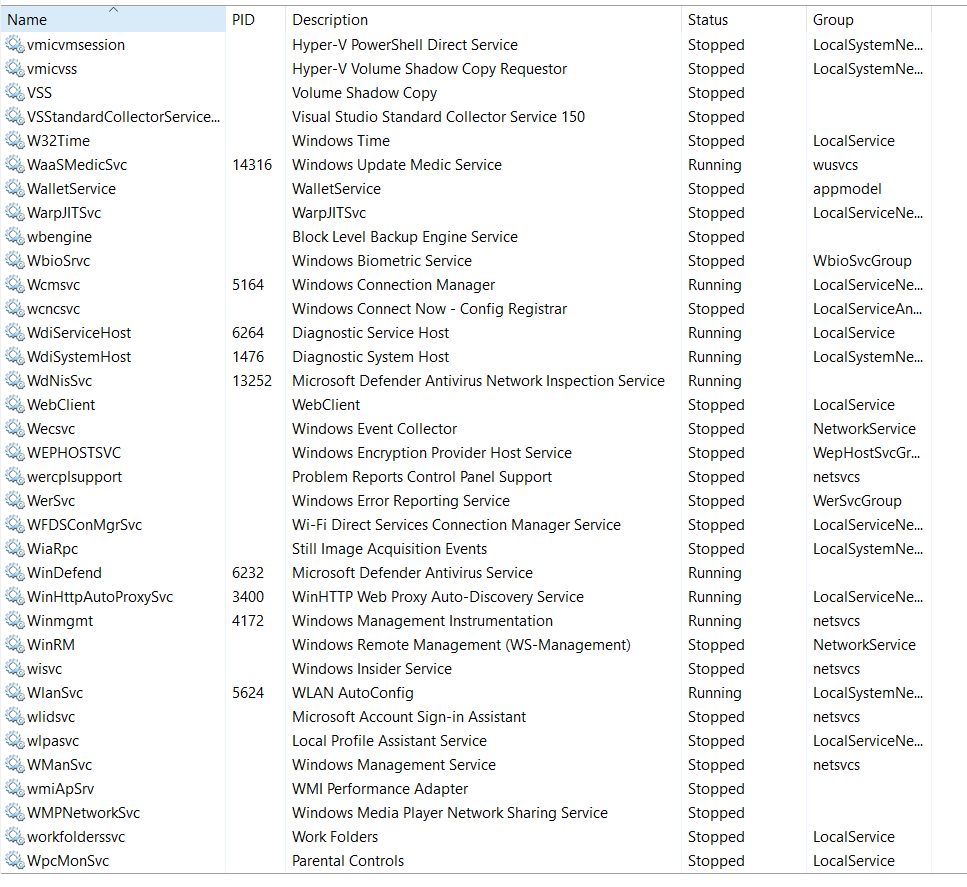Select description Work Folders
967x887 pixels.
click(335, 837)
